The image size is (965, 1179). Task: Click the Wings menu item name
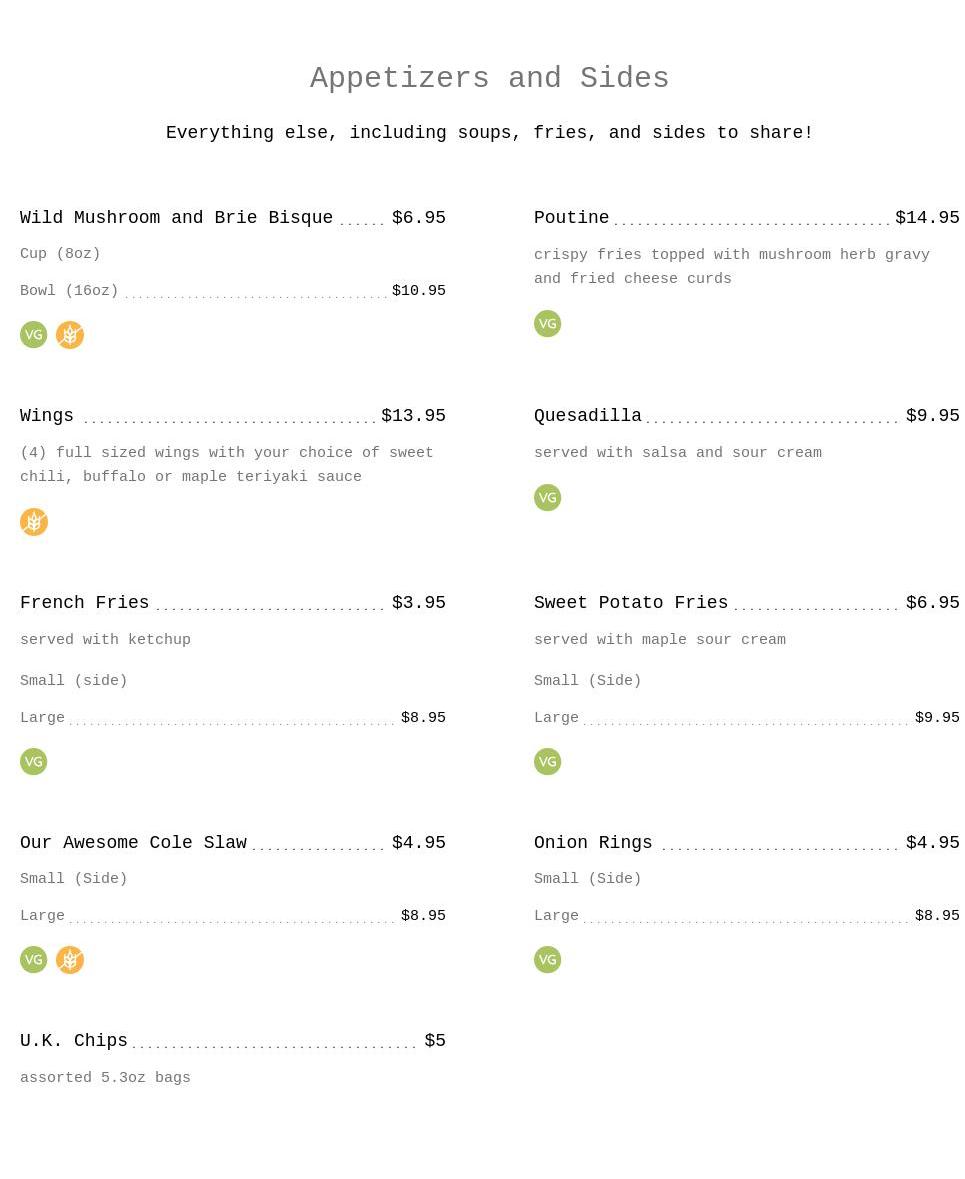[x=47, y=416]
